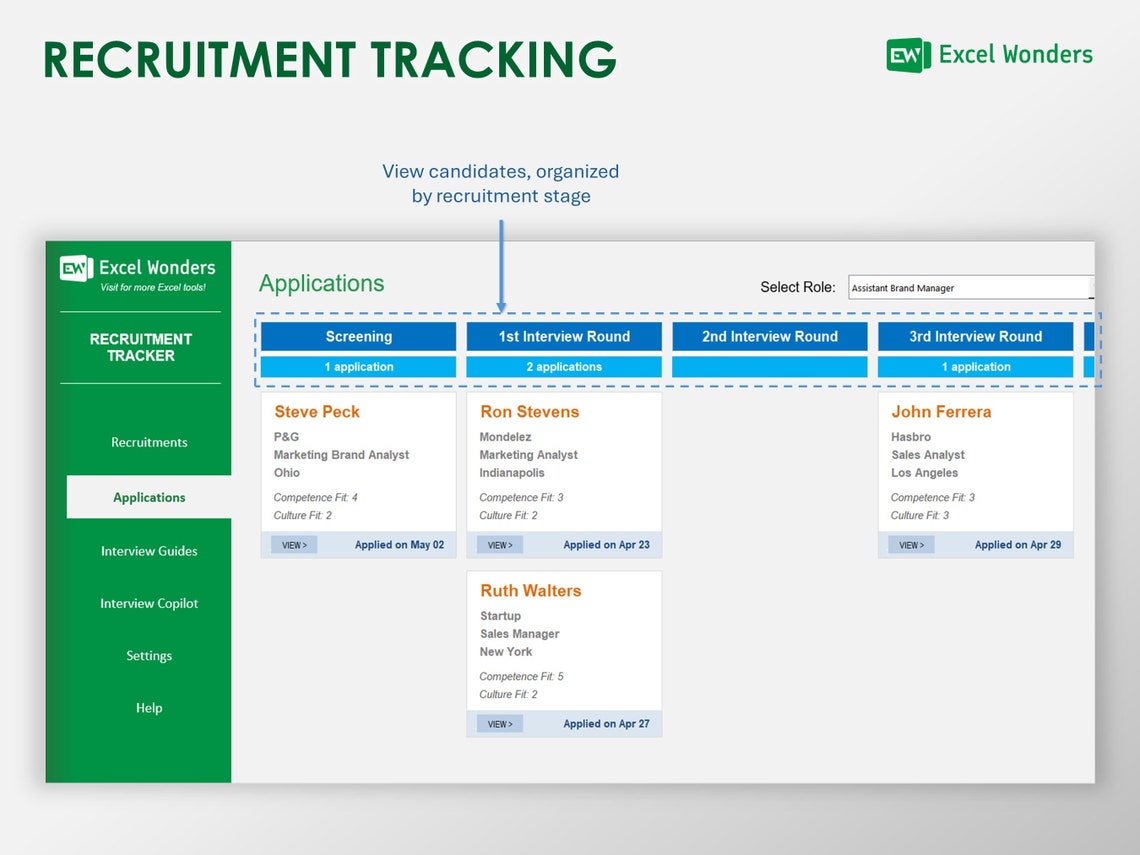Click the 2 applications count label
The width and height of the screenshot is (1140, 855).
pos(563,366)
